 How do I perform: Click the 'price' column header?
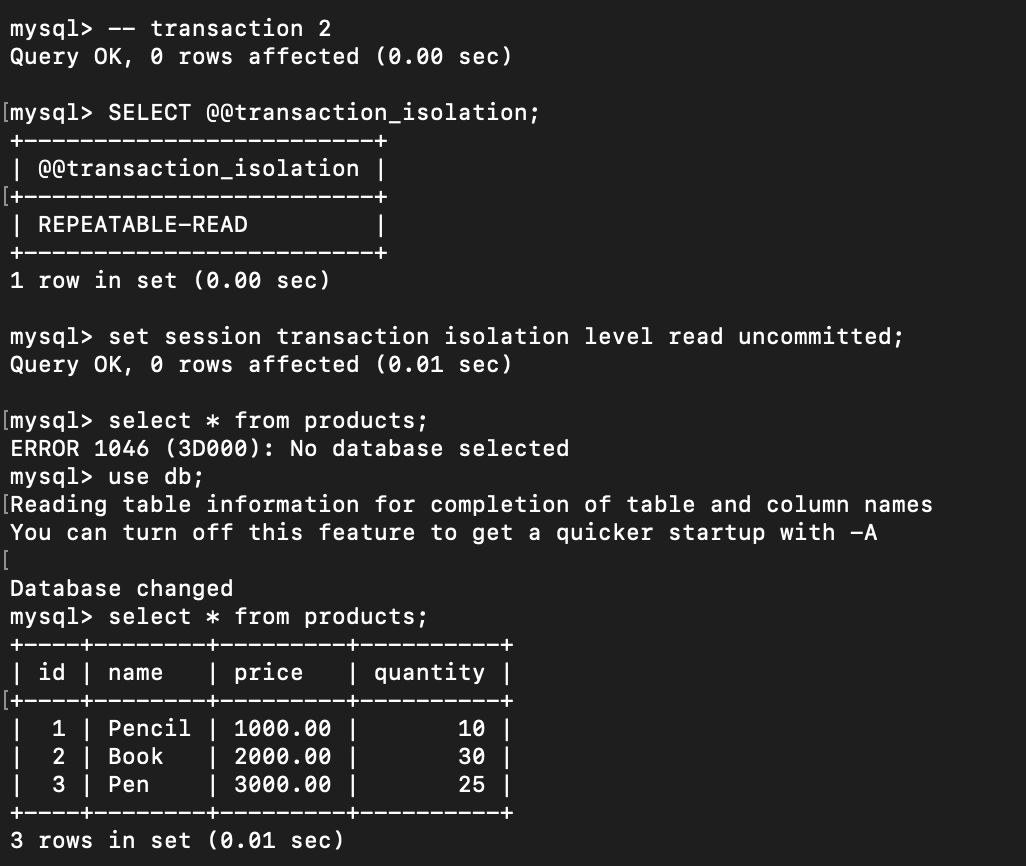pyautogui.click(x=268, y=673)
